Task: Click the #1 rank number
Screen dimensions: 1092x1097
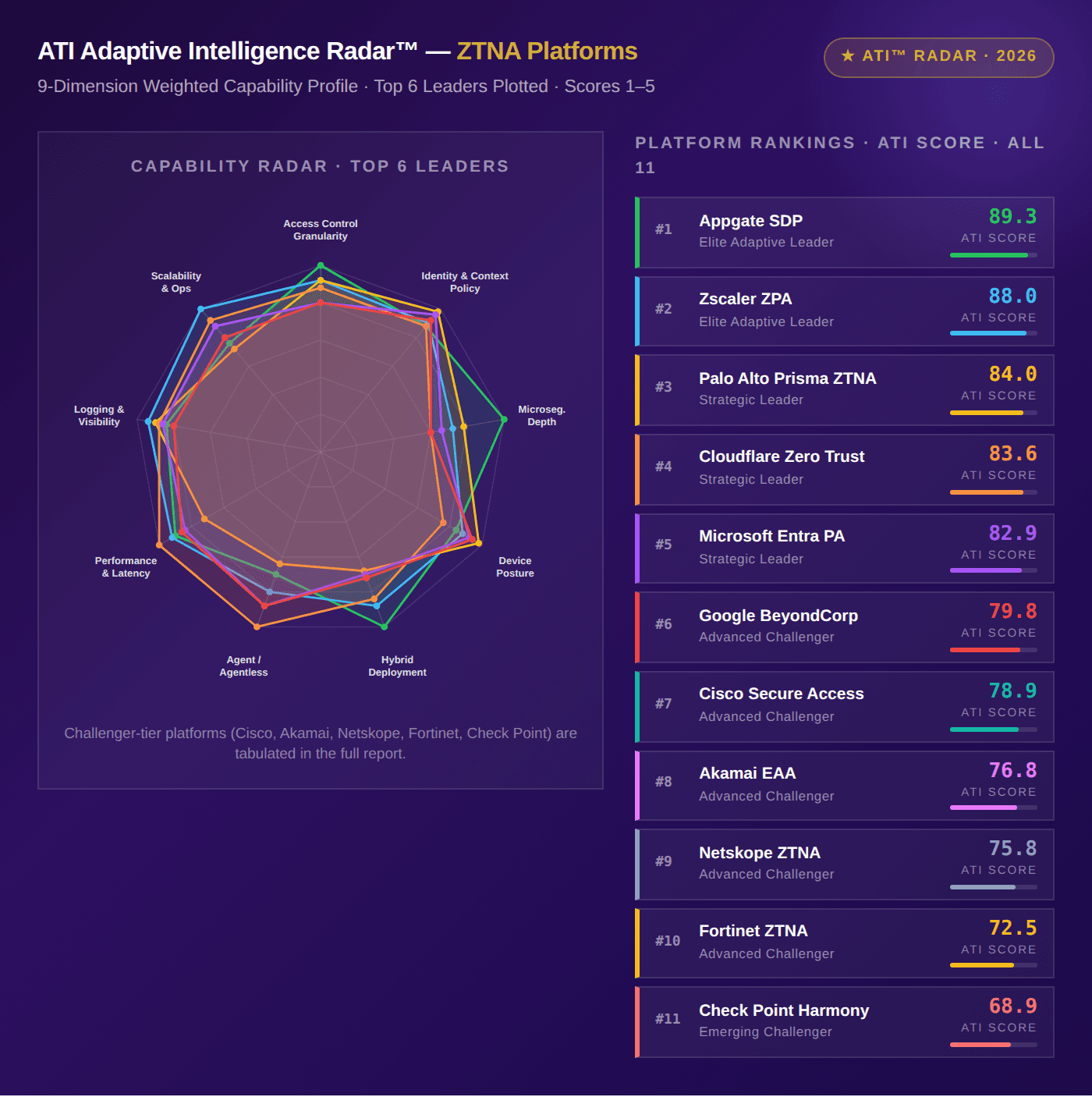Action: [664, 229]
